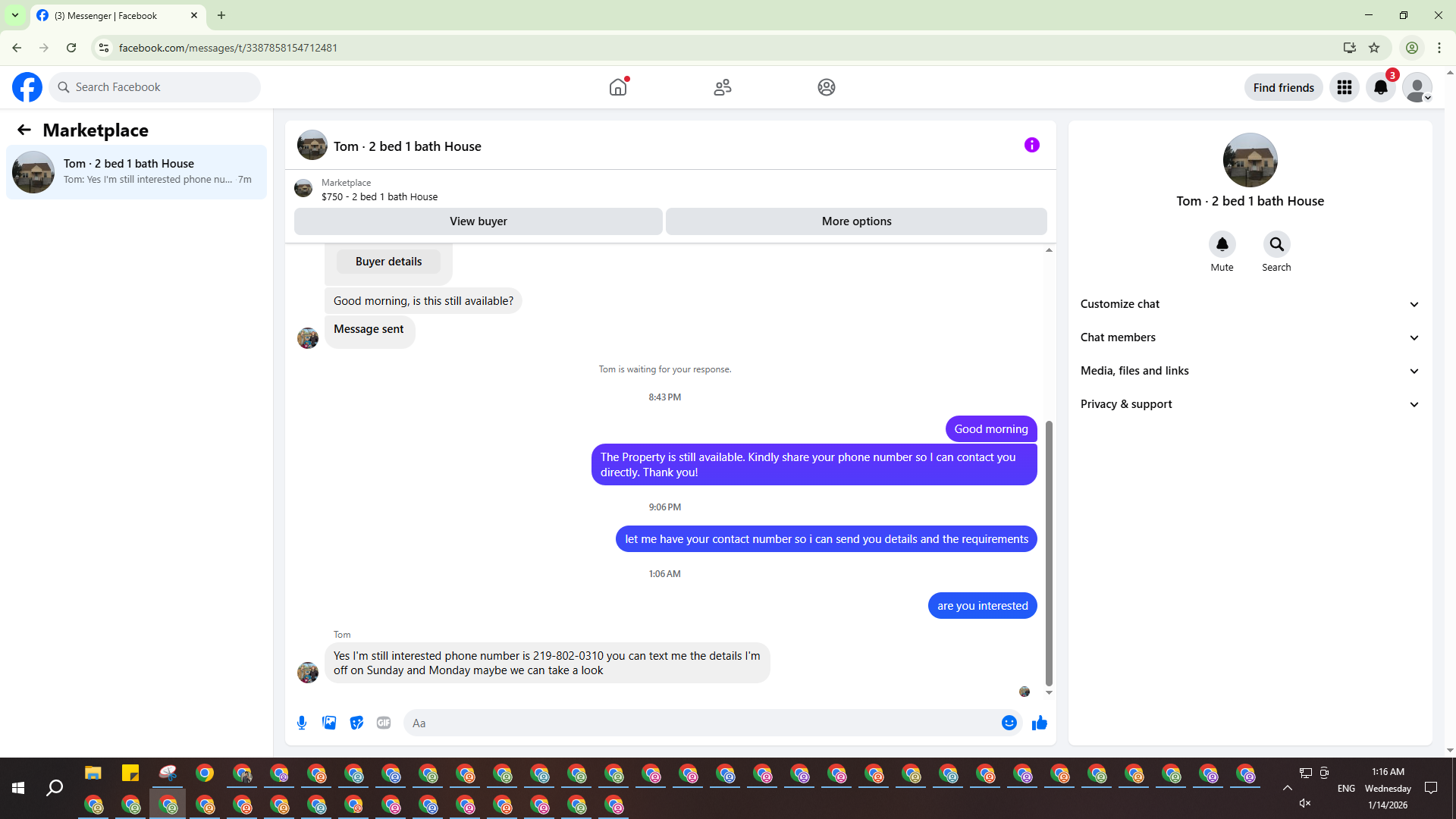Click the View buyer button
1456x819 pixels.
click(x=478, y=221)
